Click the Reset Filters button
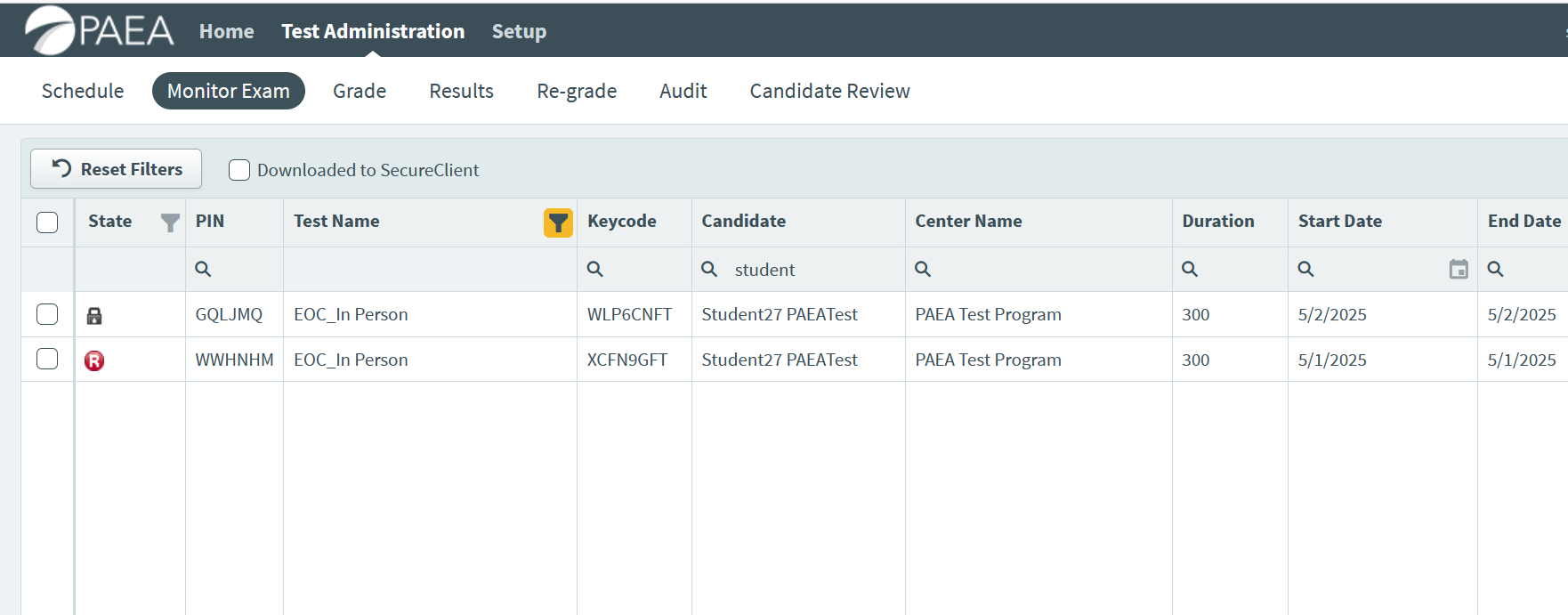The image size is (1568, 615). [117, 169]
